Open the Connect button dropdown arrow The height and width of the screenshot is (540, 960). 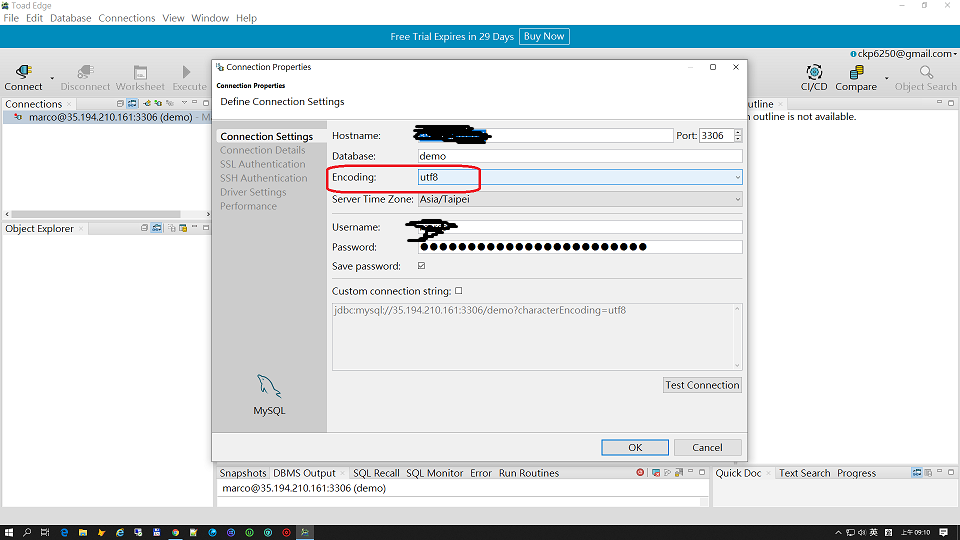coord(52,78)
